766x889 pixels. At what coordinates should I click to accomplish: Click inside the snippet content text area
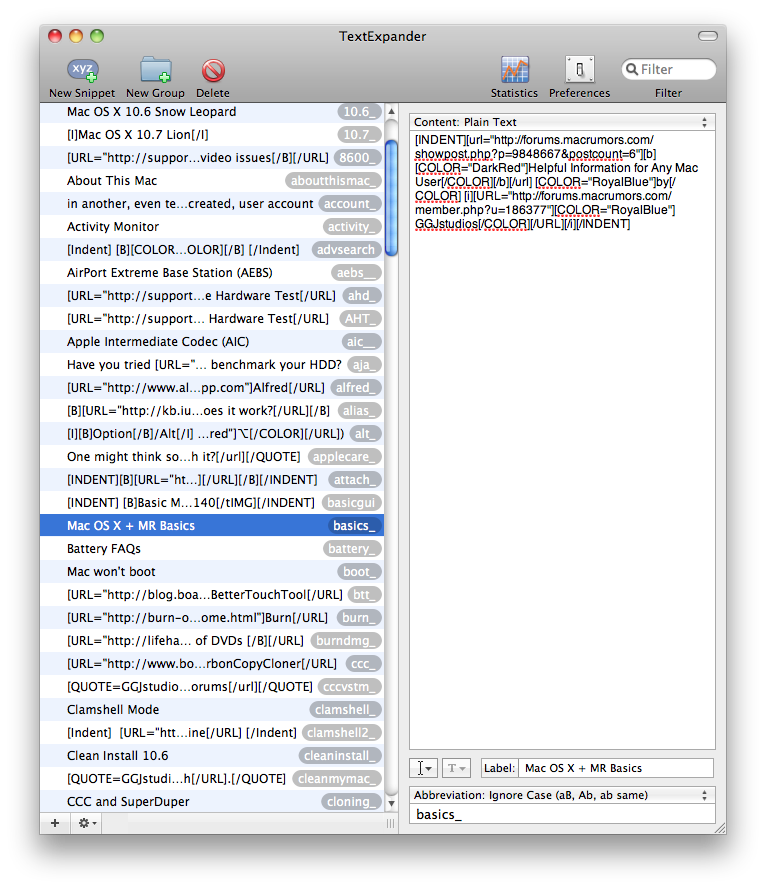[562, 440]
